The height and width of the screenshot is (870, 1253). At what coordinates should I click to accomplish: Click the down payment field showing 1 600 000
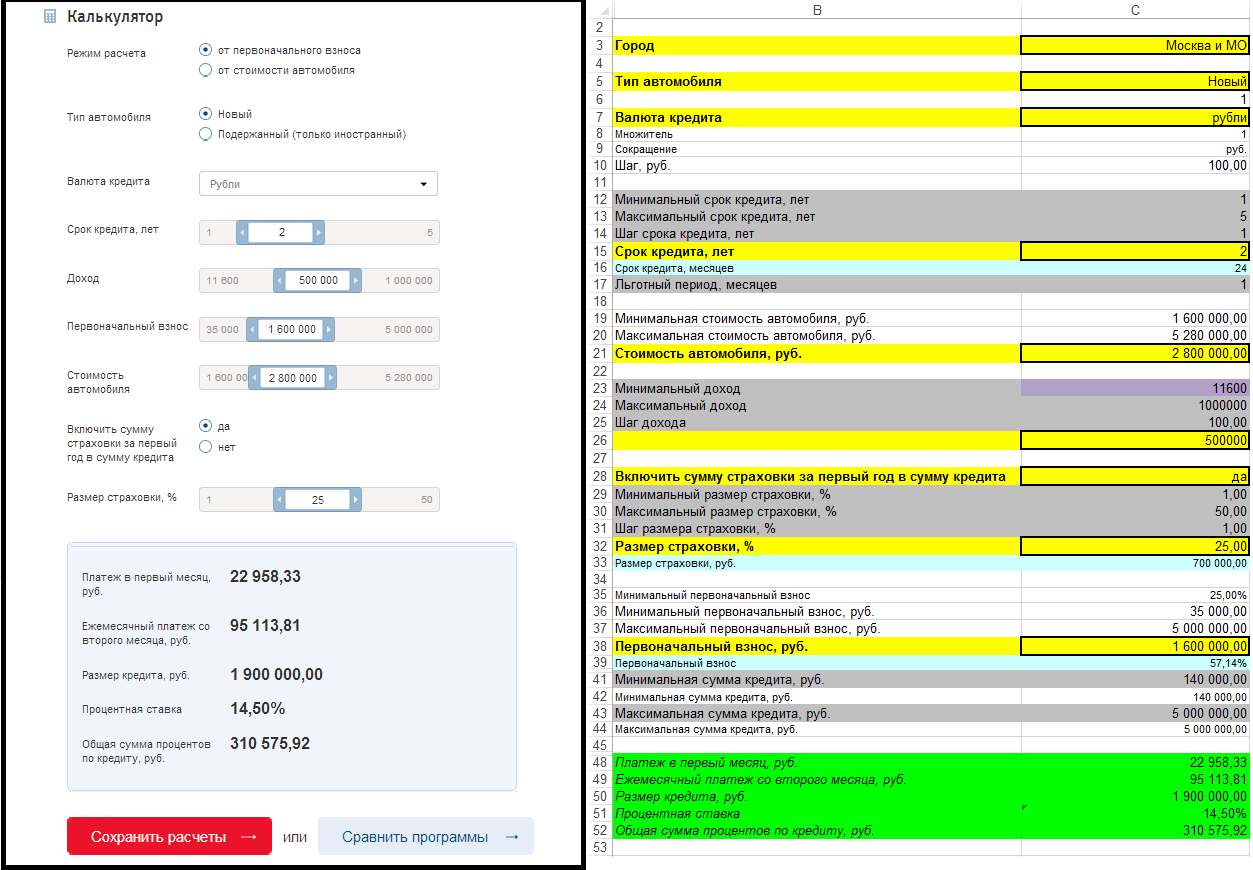291,329
